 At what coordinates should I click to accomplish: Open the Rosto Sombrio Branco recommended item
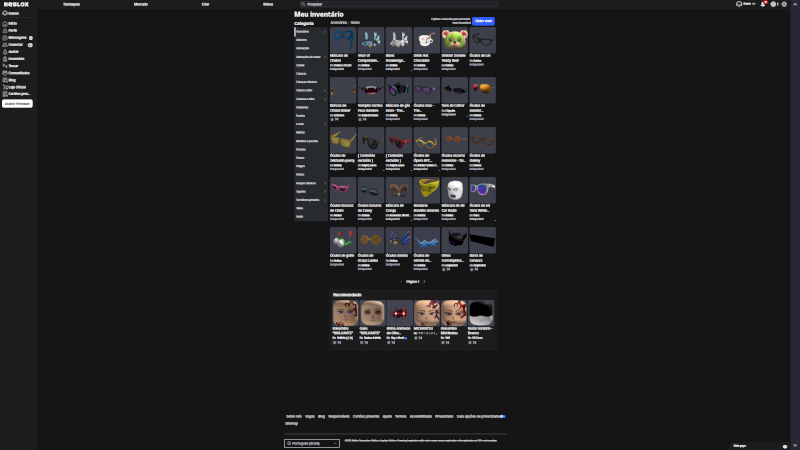point(481,313)
